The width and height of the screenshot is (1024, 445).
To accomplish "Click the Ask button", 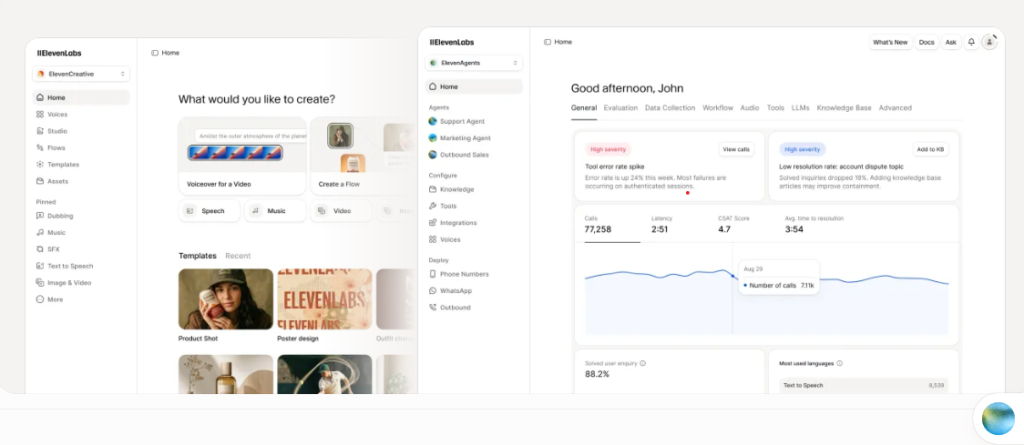I will (x=951, y=42).
